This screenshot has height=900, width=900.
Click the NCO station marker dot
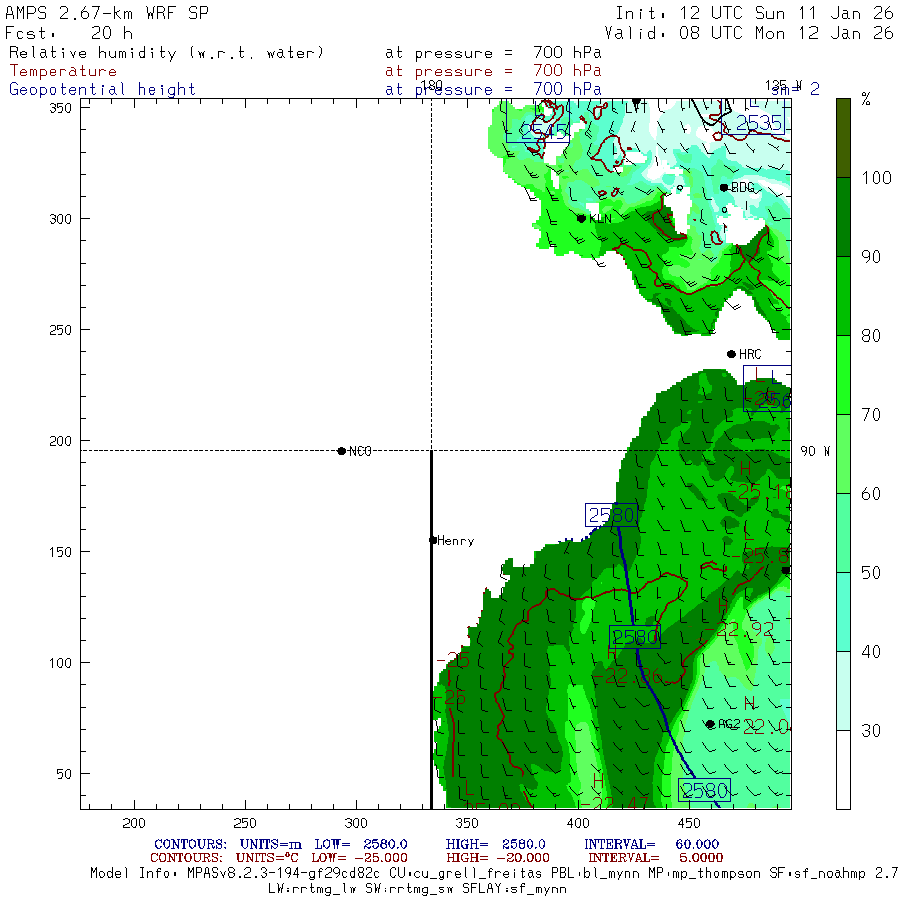342,451
